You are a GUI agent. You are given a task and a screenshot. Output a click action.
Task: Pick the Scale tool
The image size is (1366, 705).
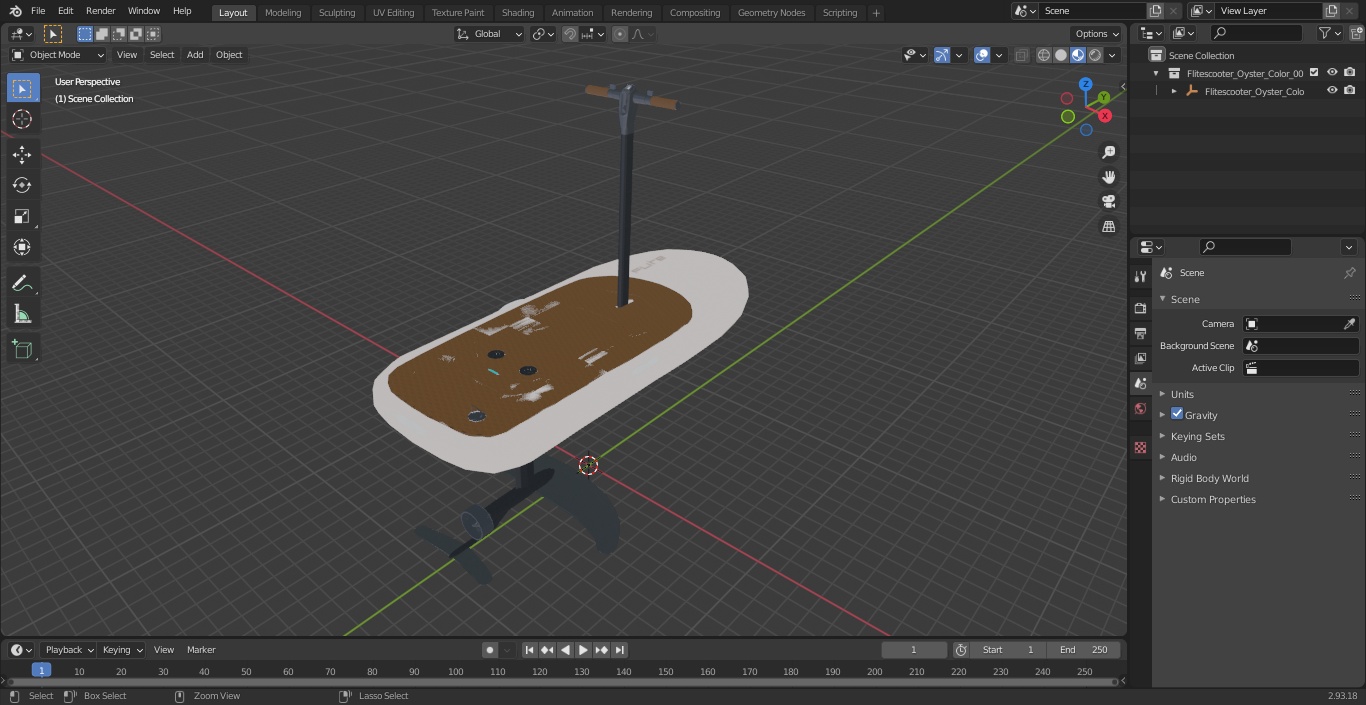pos(22,216)
